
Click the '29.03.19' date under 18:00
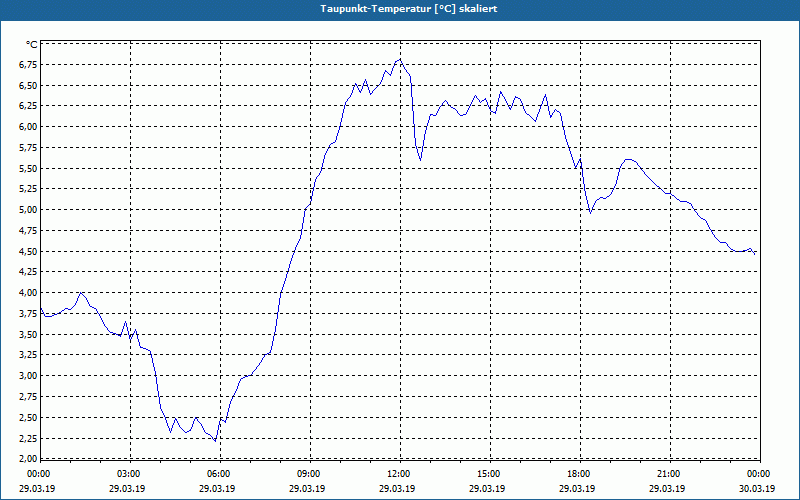577,488
